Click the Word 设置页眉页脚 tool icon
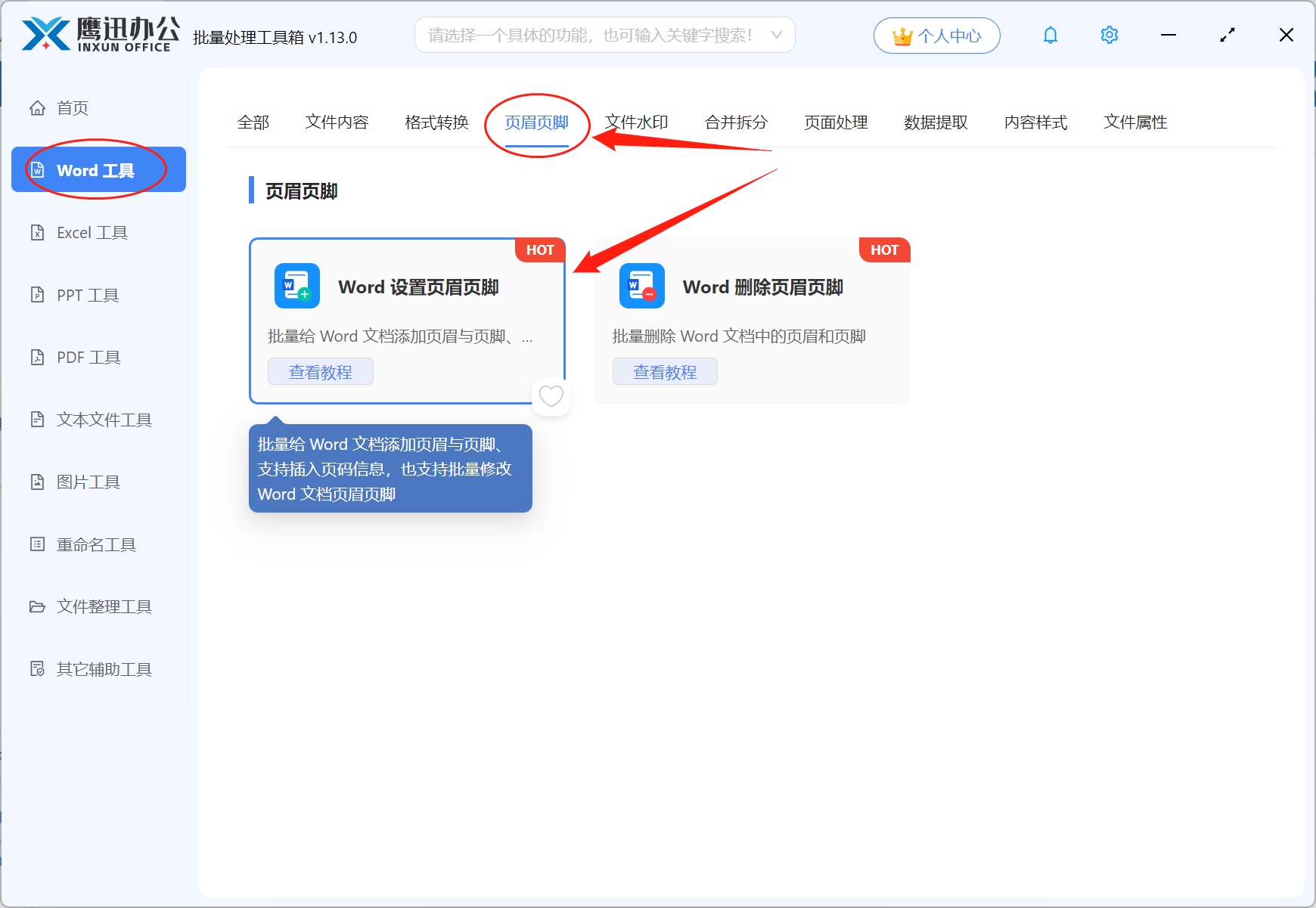 click(x=296, y=286)
